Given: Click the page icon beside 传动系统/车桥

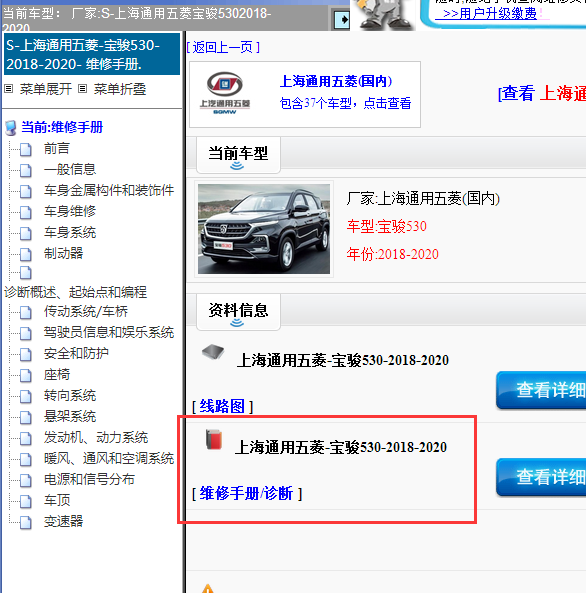Looking at the screenshot, I should coord(26,312).
